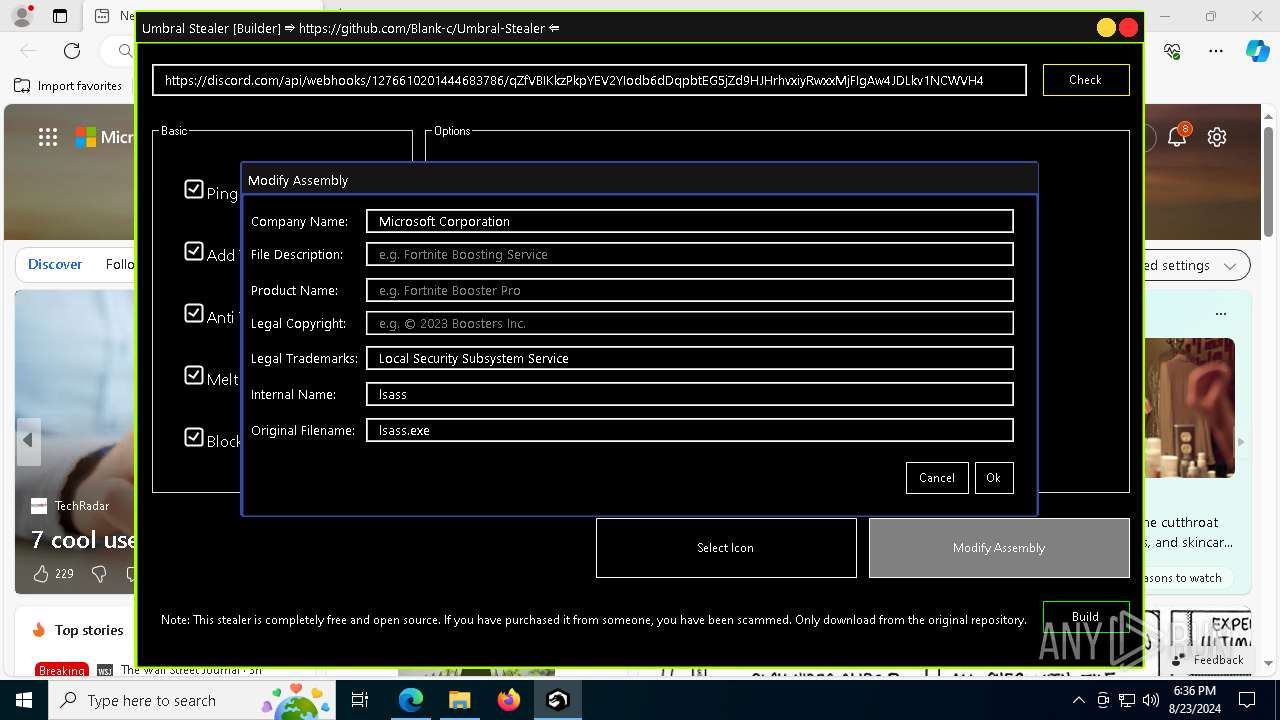This screenshot has width=1280, height=720.
Task: Open Edge Settings and more ellipsis
Action: click(1216, 51)
